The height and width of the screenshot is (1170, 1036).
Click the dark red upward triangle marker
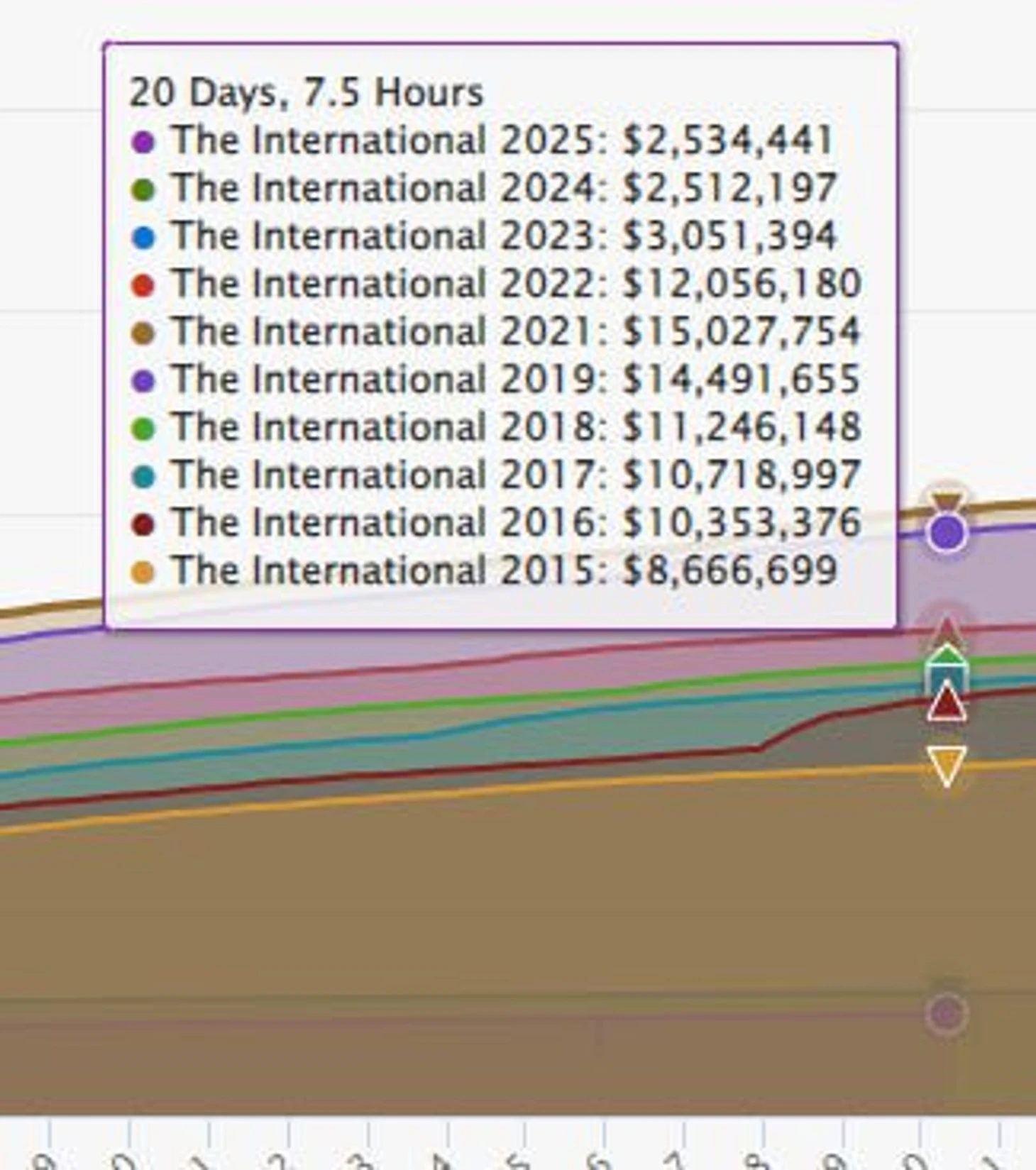tap(947, 702)
